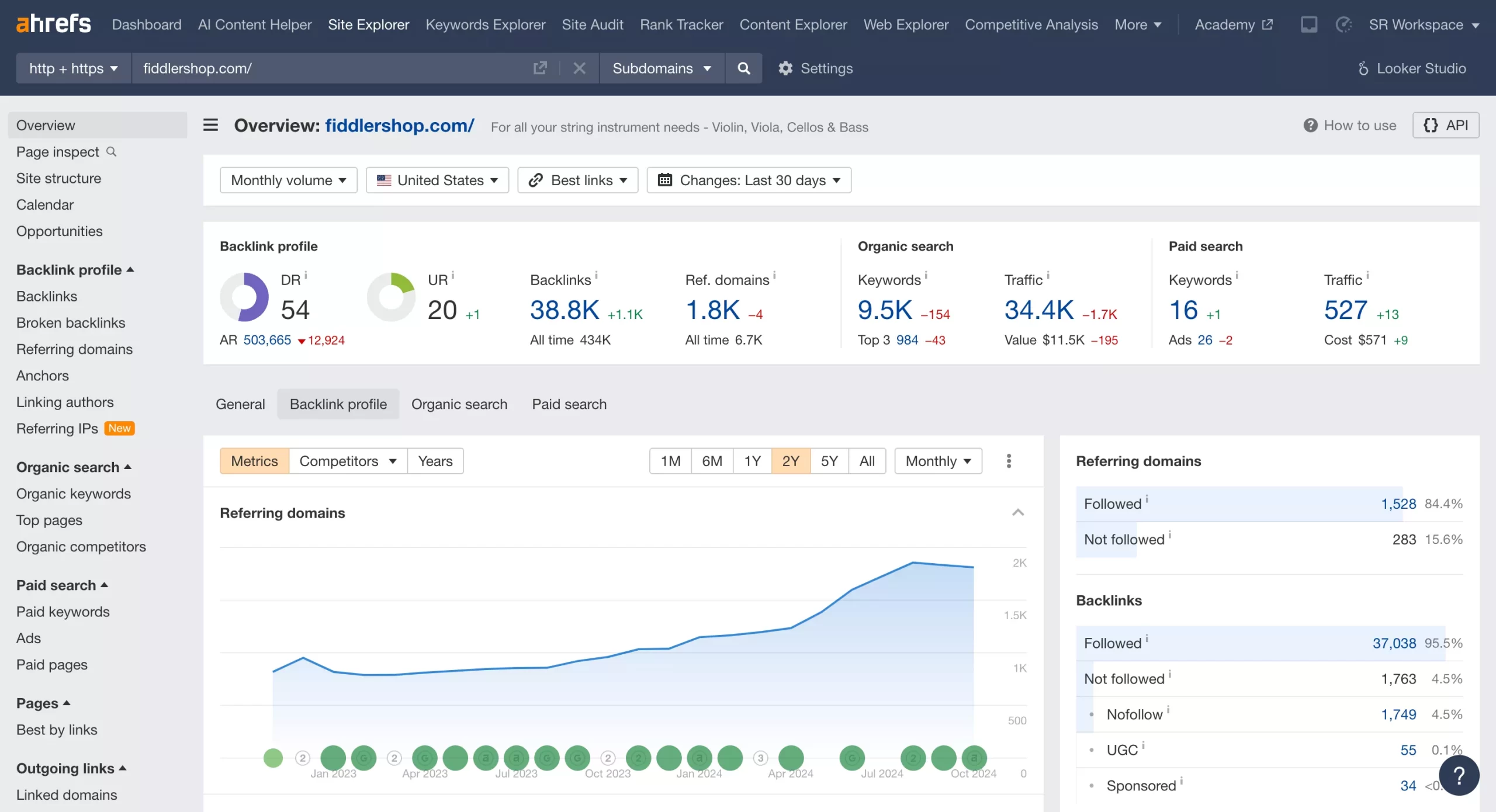Collapse the Backlink profile sidebar section
This screenshot has height=812, width=1496.
point(75,270)
